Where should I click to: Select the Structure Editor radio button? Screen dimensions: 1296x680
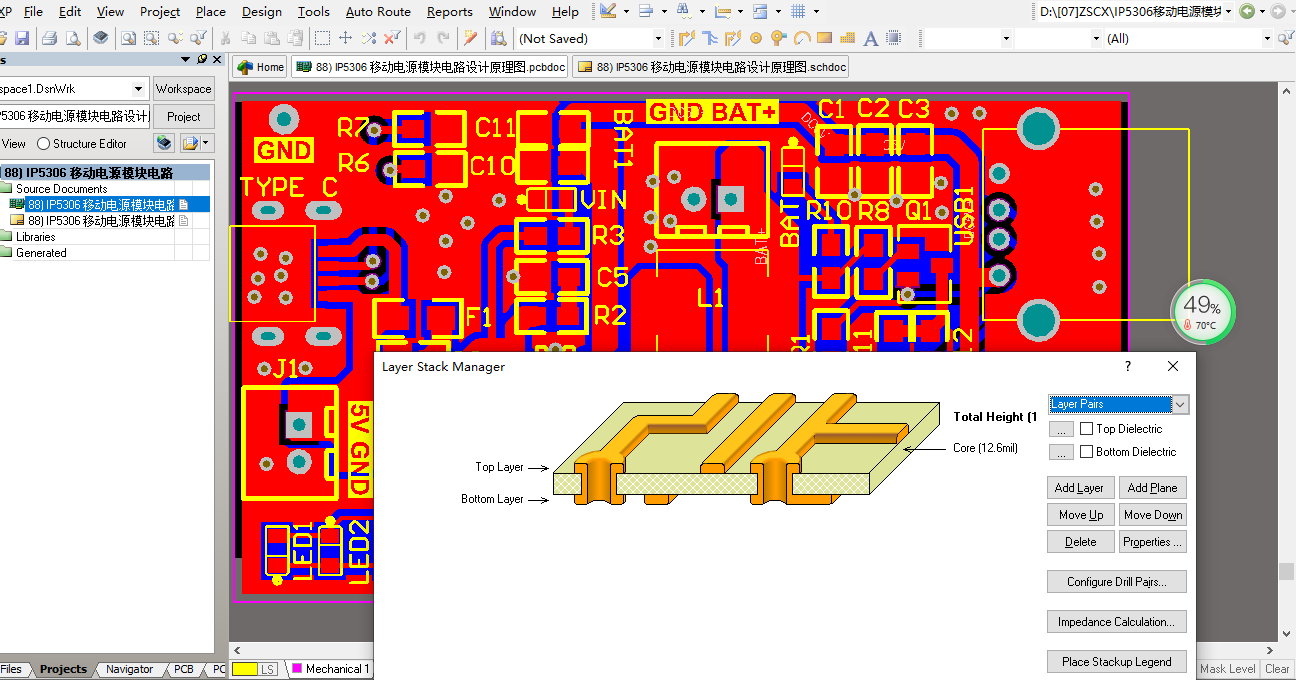coord(43,144)
